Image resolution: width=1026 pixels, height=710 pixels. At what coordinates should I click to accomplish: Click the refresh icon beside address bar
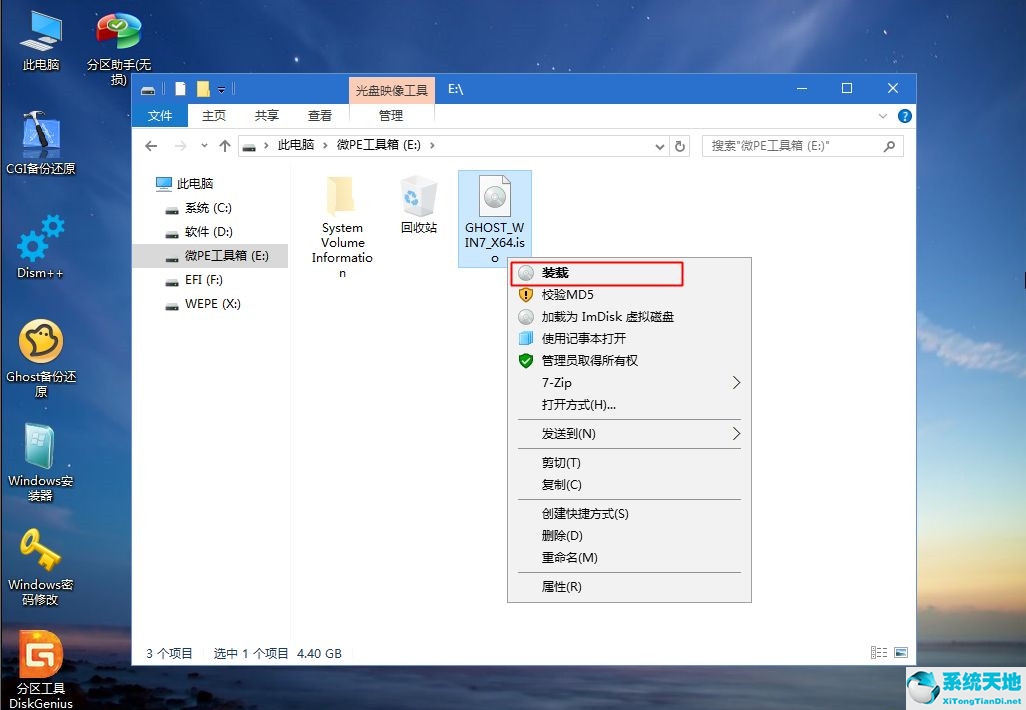click(x=681, y=145)
